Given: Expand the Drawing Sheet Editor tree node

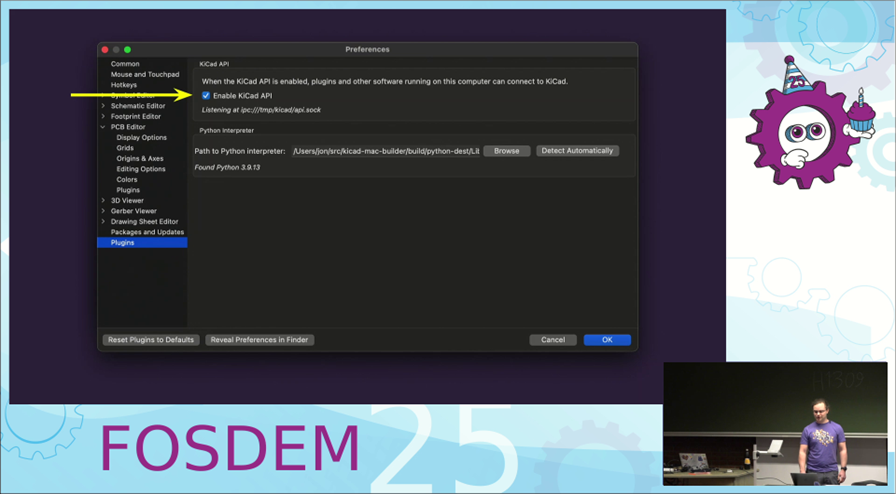Looking at the screenshot, I should click(x=103, y=221).
